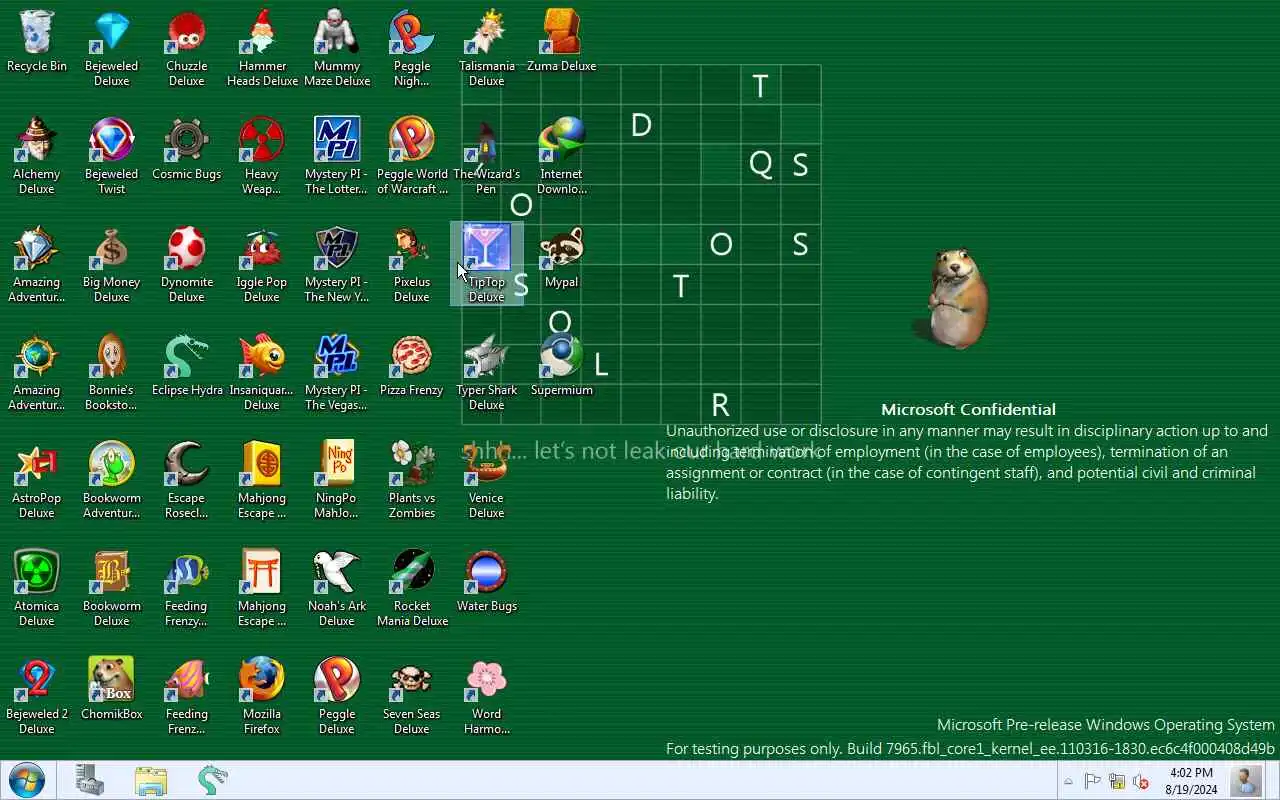Open the muted volume tray icon
The height and width of the screenshot is (800, 1280).
pyautogui.click(x=1141, y=782)
